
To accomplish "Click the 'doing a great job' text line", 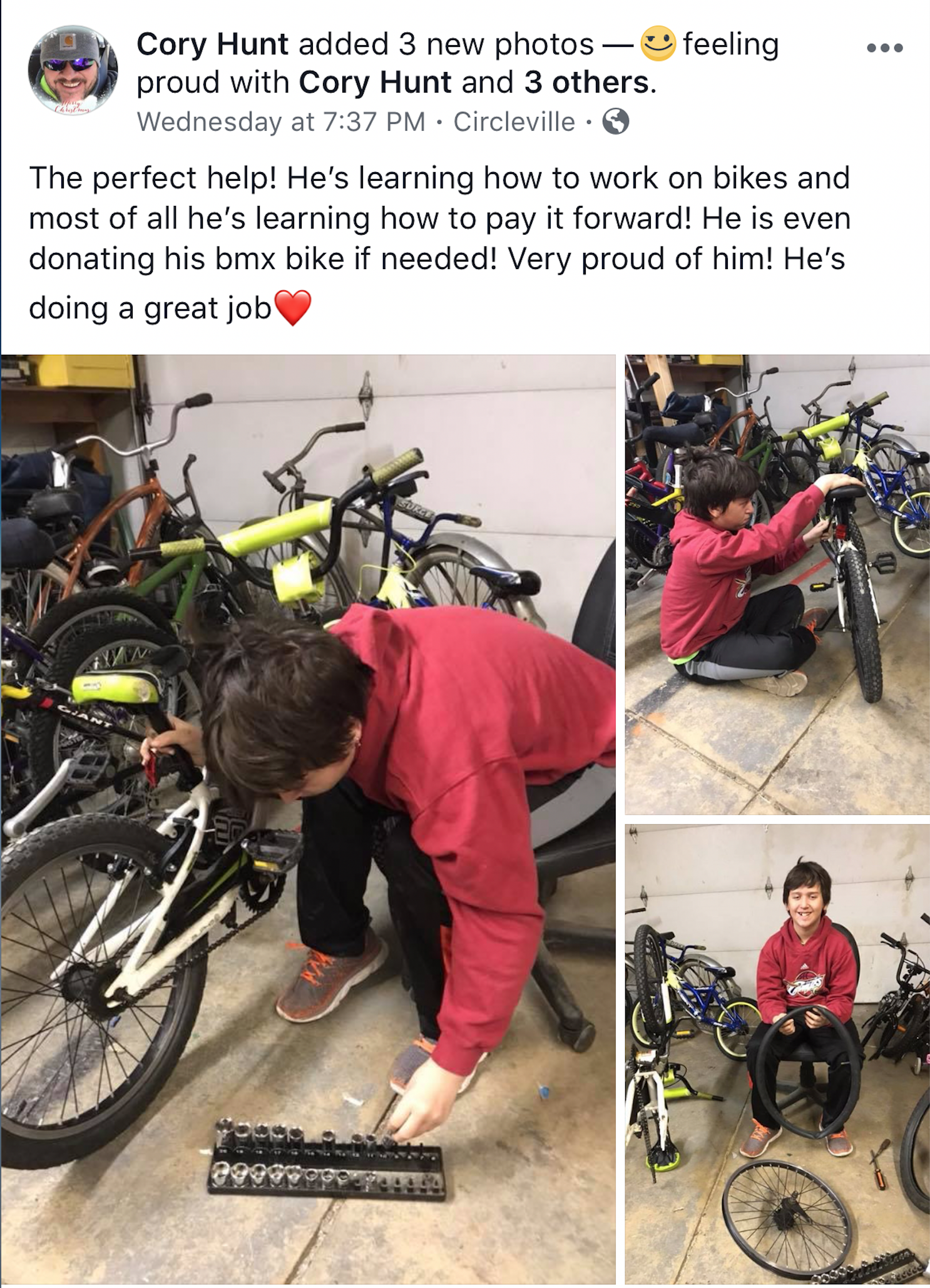I will coord(150,309).
